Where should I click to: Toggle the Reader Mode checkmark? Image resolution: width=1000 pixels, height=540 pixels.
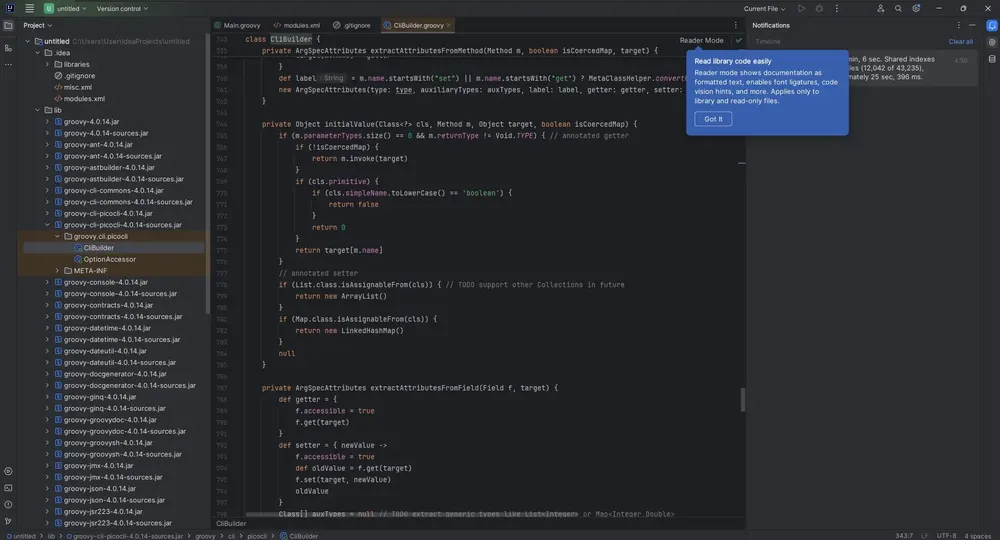point(739,40)
